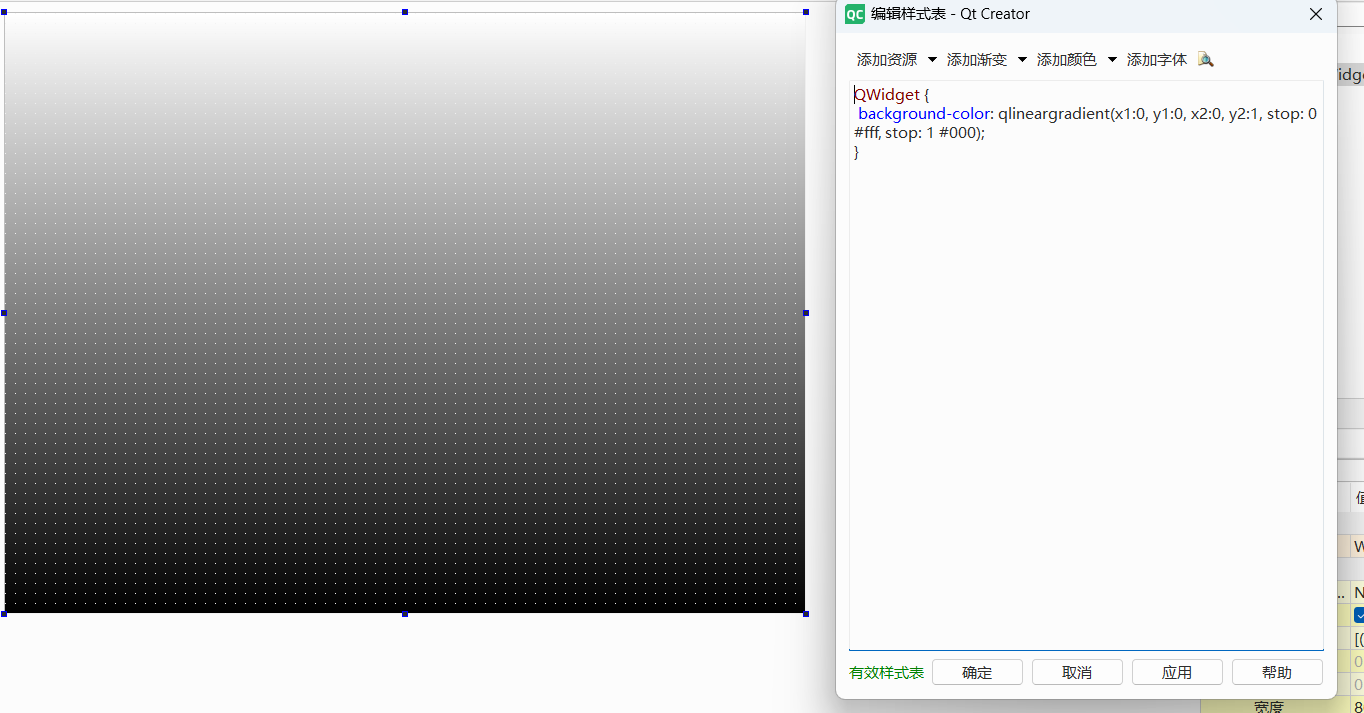Click the right-middle resize handle of the form
The height and width of the screenshot is (713, 1364).
tap(806, 313)
